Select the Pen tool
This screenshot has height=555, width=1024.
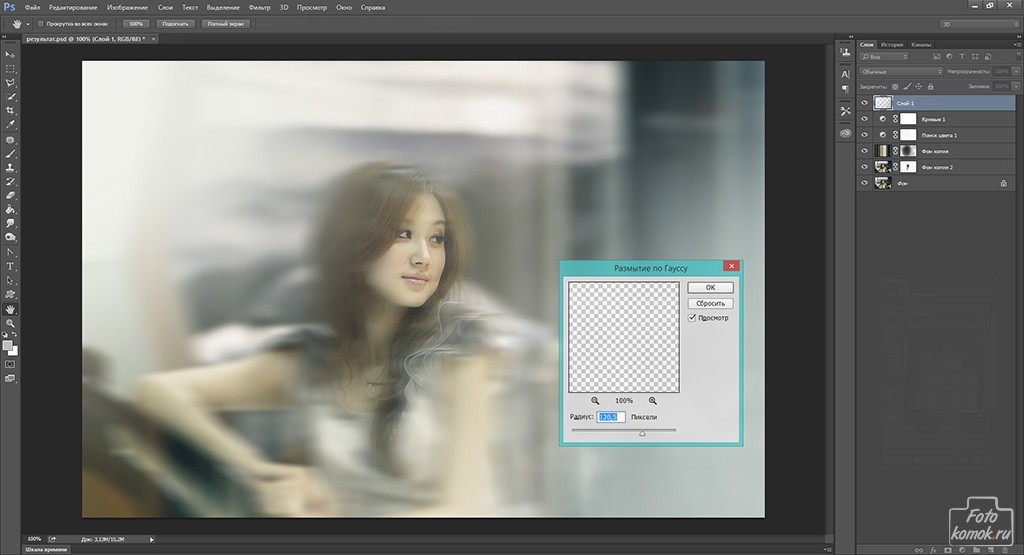(x=10, y=252)
